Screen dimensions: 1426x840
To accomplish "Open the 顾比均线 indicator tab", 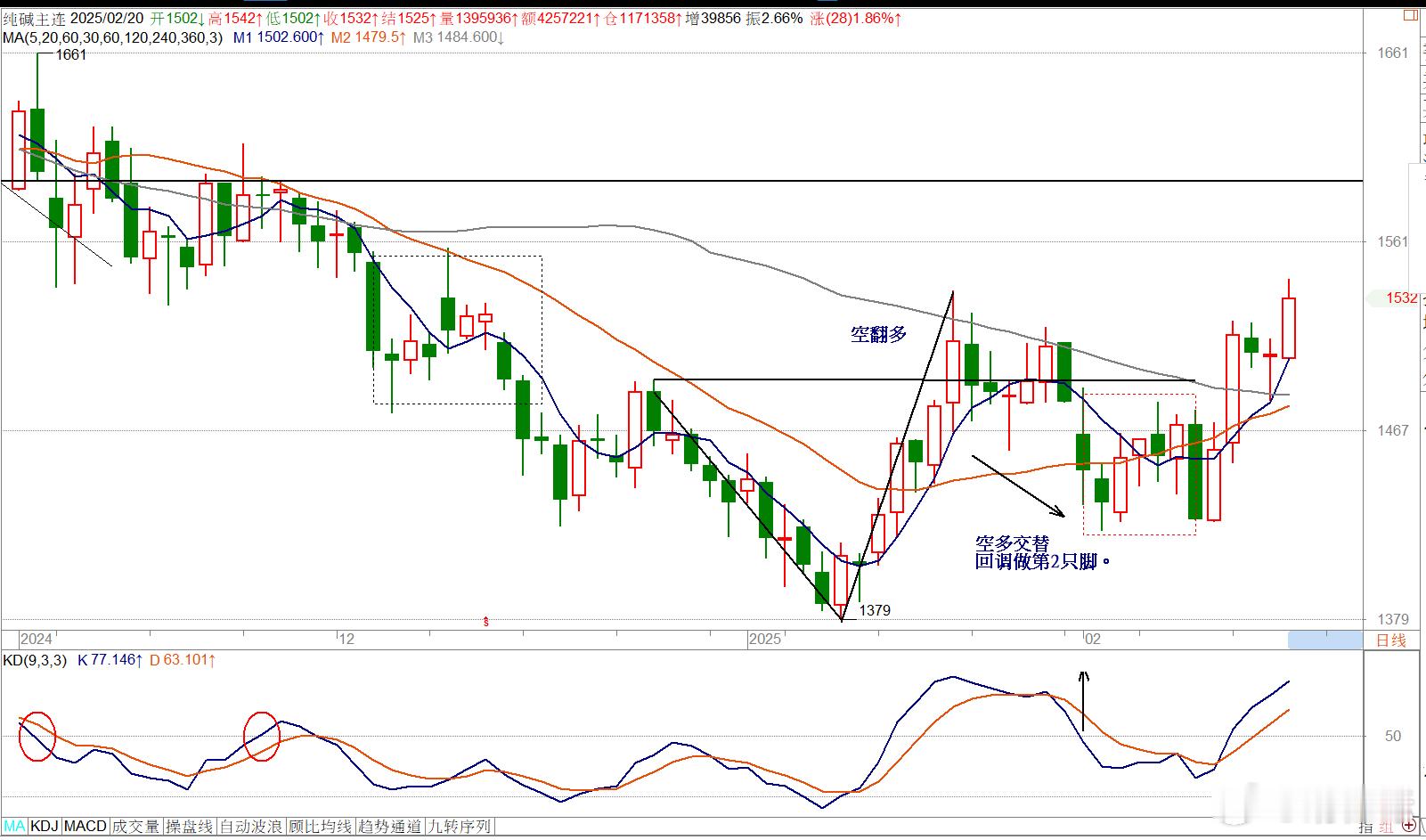I will point(321,827).
